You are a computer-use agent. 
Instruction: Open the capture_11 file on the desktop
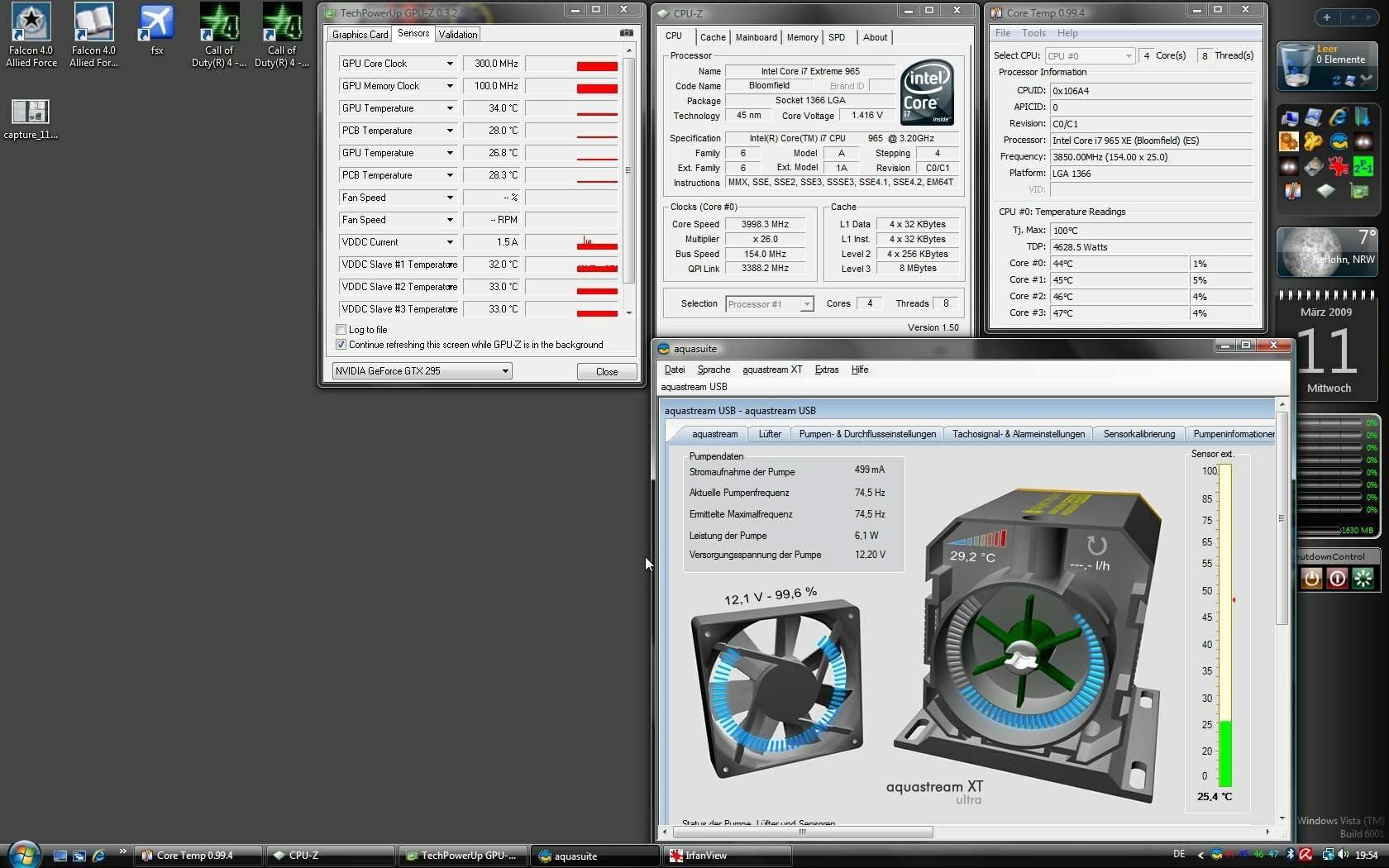(x=31, y=119)
